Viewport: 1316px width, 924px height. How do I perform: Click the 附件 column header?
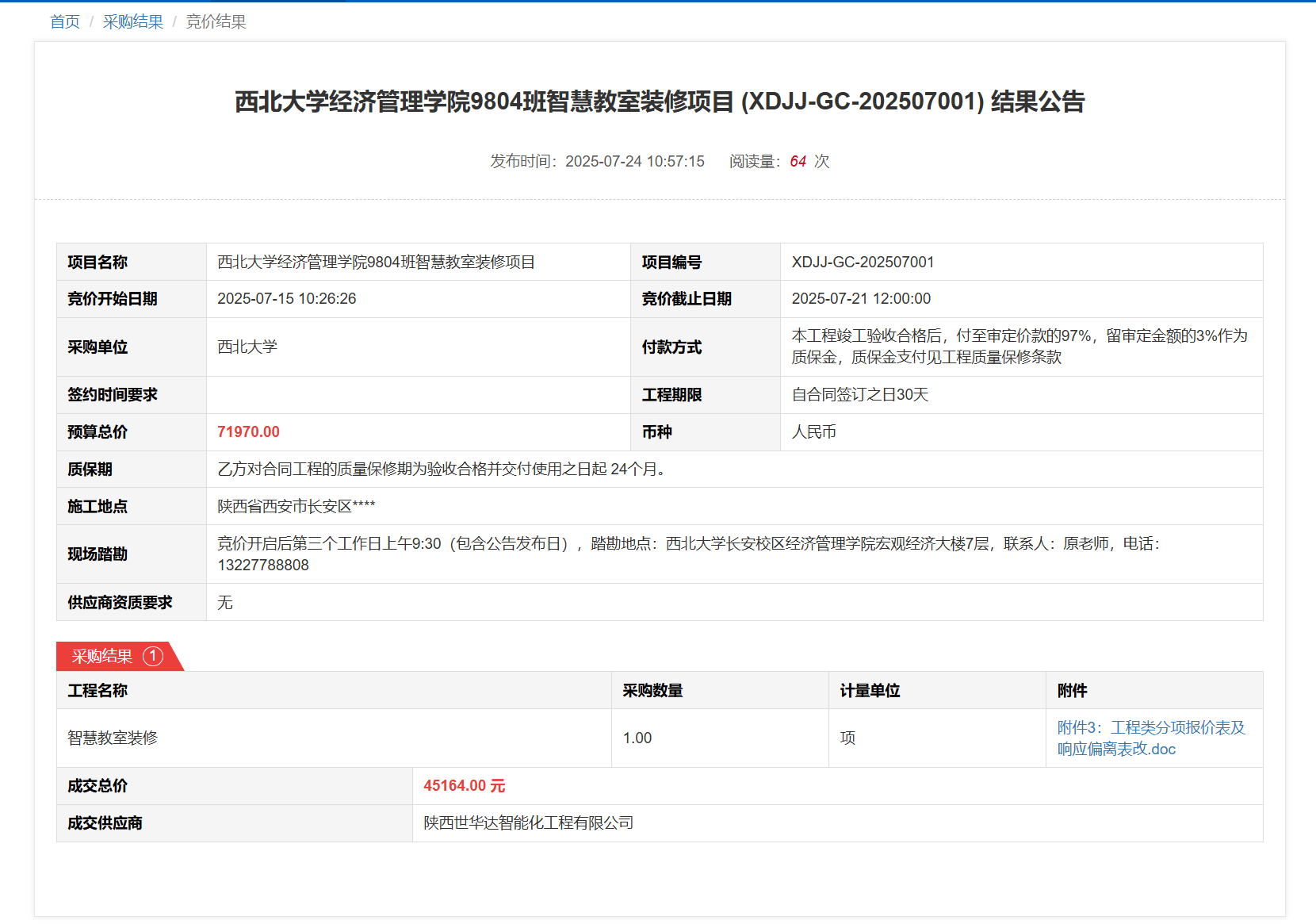coord(1072,691)
